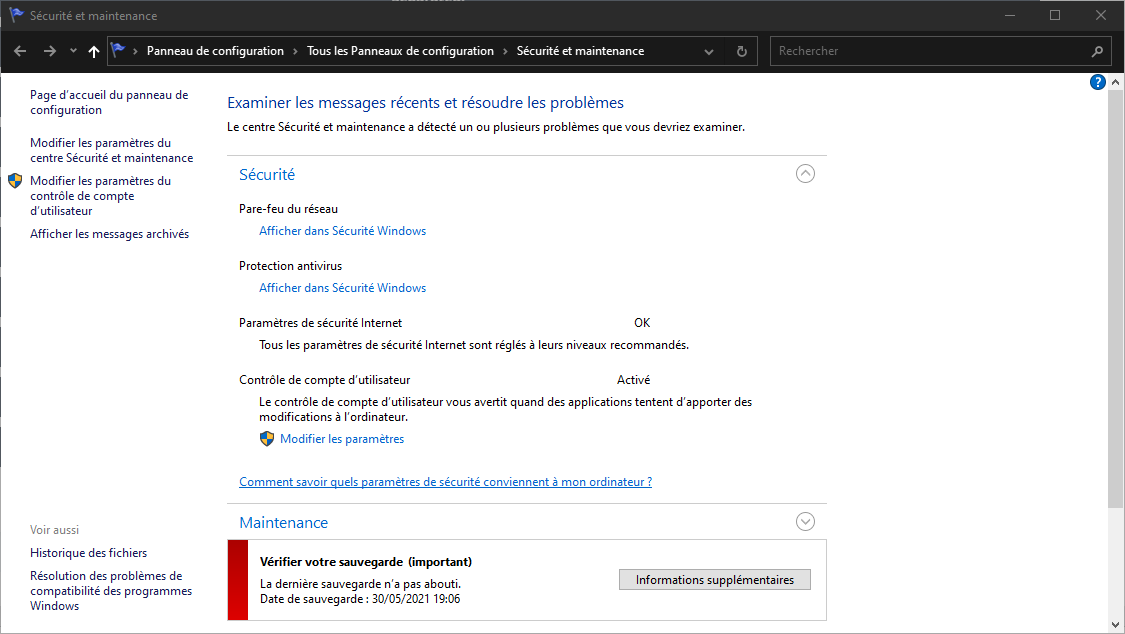The image size is (1125, 634).
Task: Click 'Informations supplémentaires' button
Action: tap(714, 580)
